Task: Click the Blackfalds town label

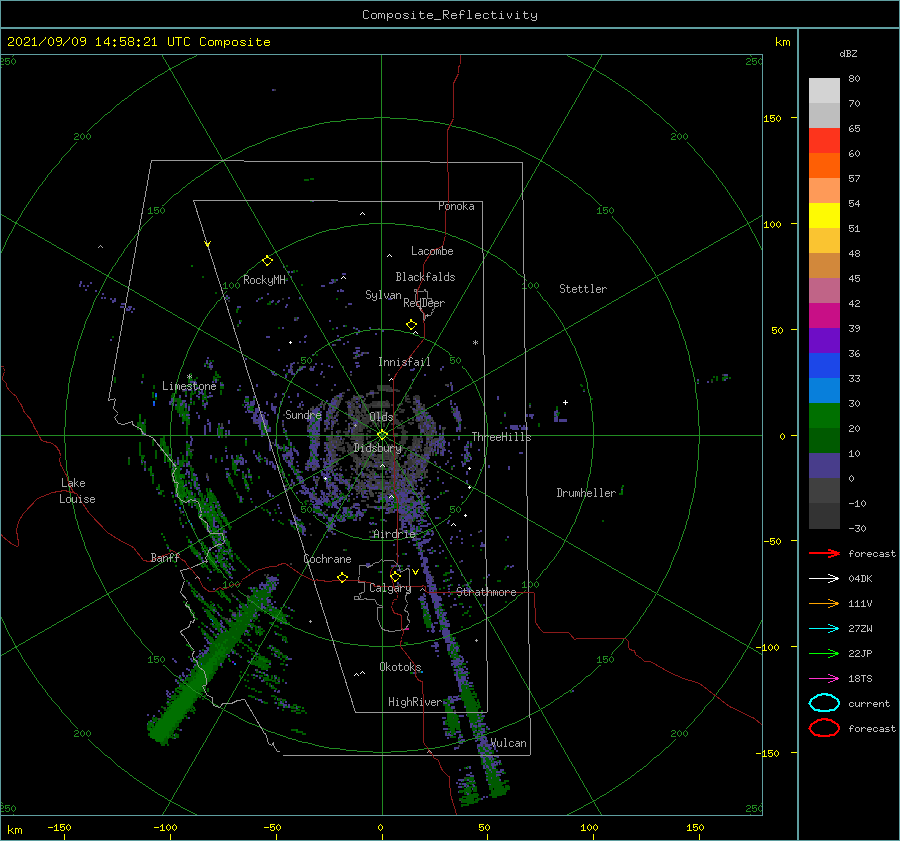Action: [x=425, y=277]
